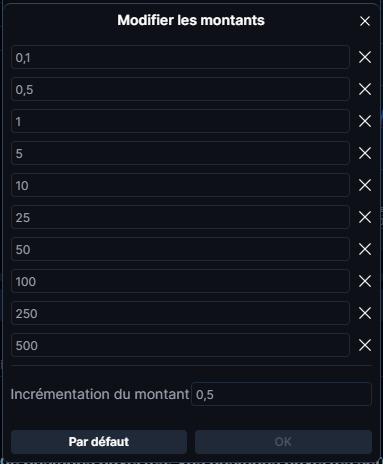Edit the 10 amount field
The image size is (383, 464).
(180, 185)
